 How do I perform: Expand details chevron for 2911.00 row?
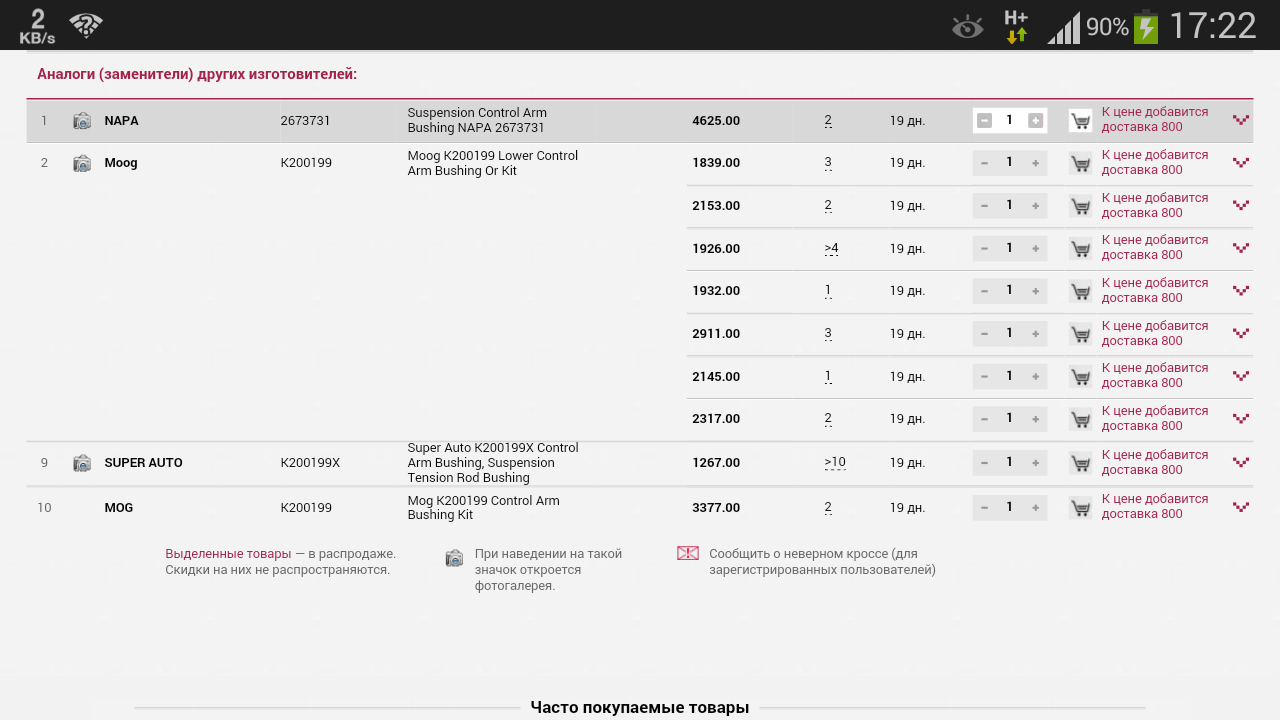click(1241, 333)
